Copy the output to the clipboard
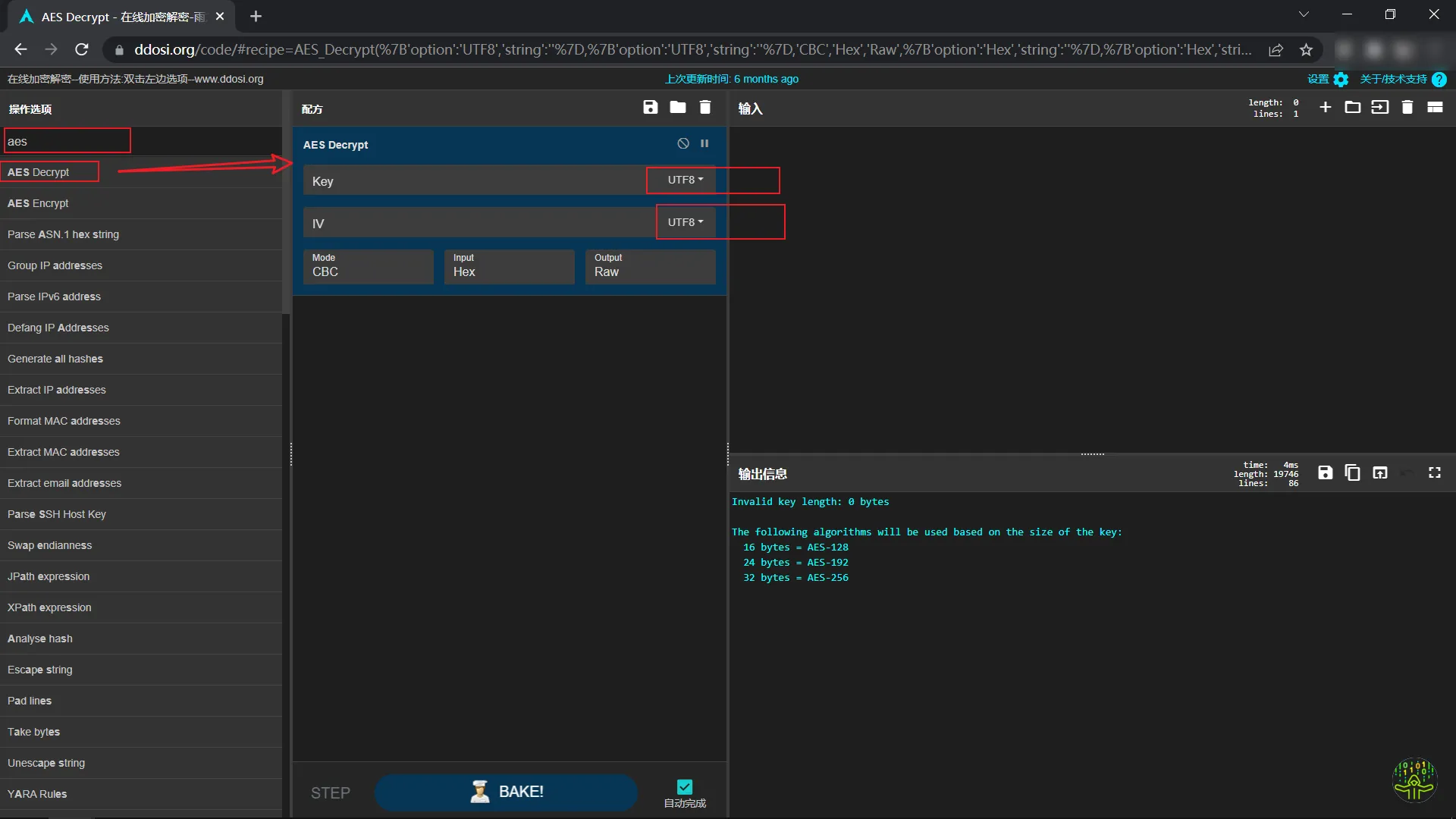The width and height of the screenshot is (1456, 819). click(x=1352, y=473)
